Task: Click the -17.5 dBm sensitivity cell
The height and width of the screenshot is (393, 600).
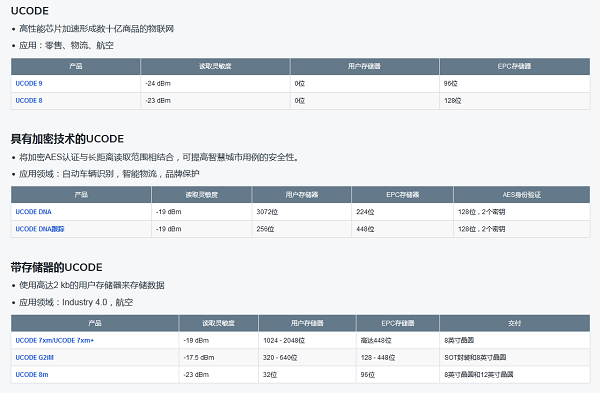Action: [x=218, y=357]
